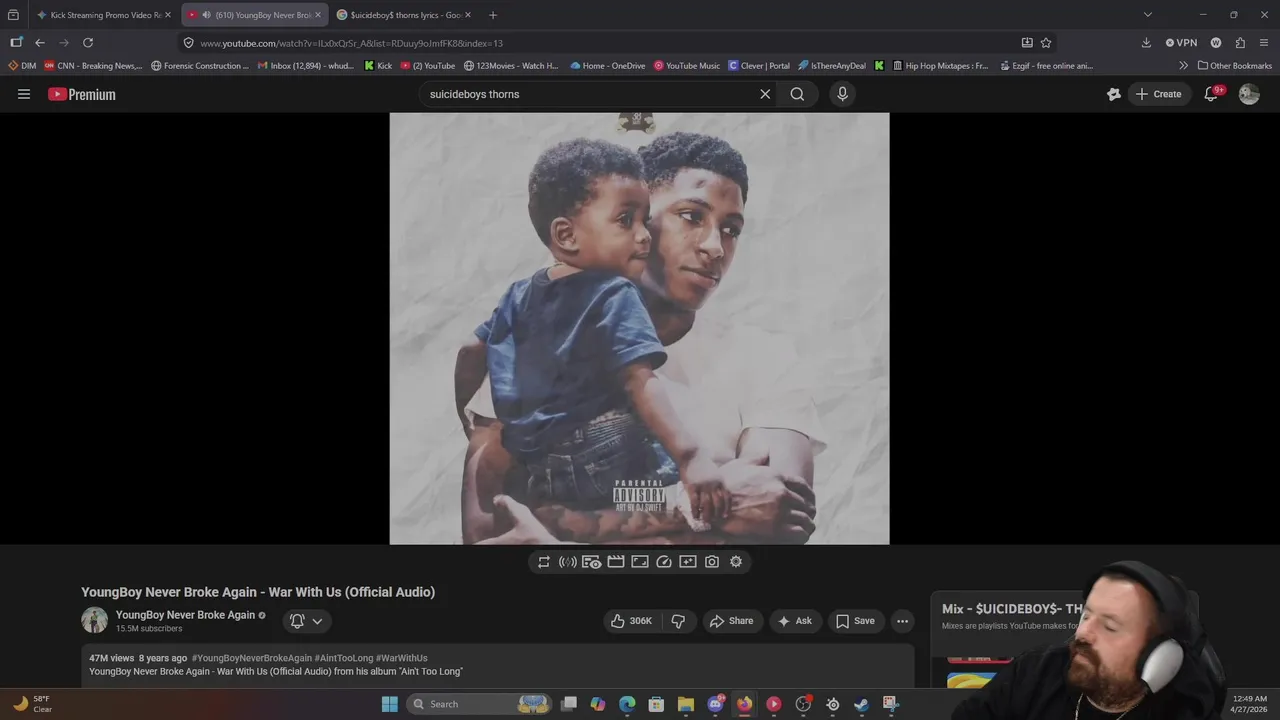
Task: Open the Create button menu
Action: [1158, 94]
